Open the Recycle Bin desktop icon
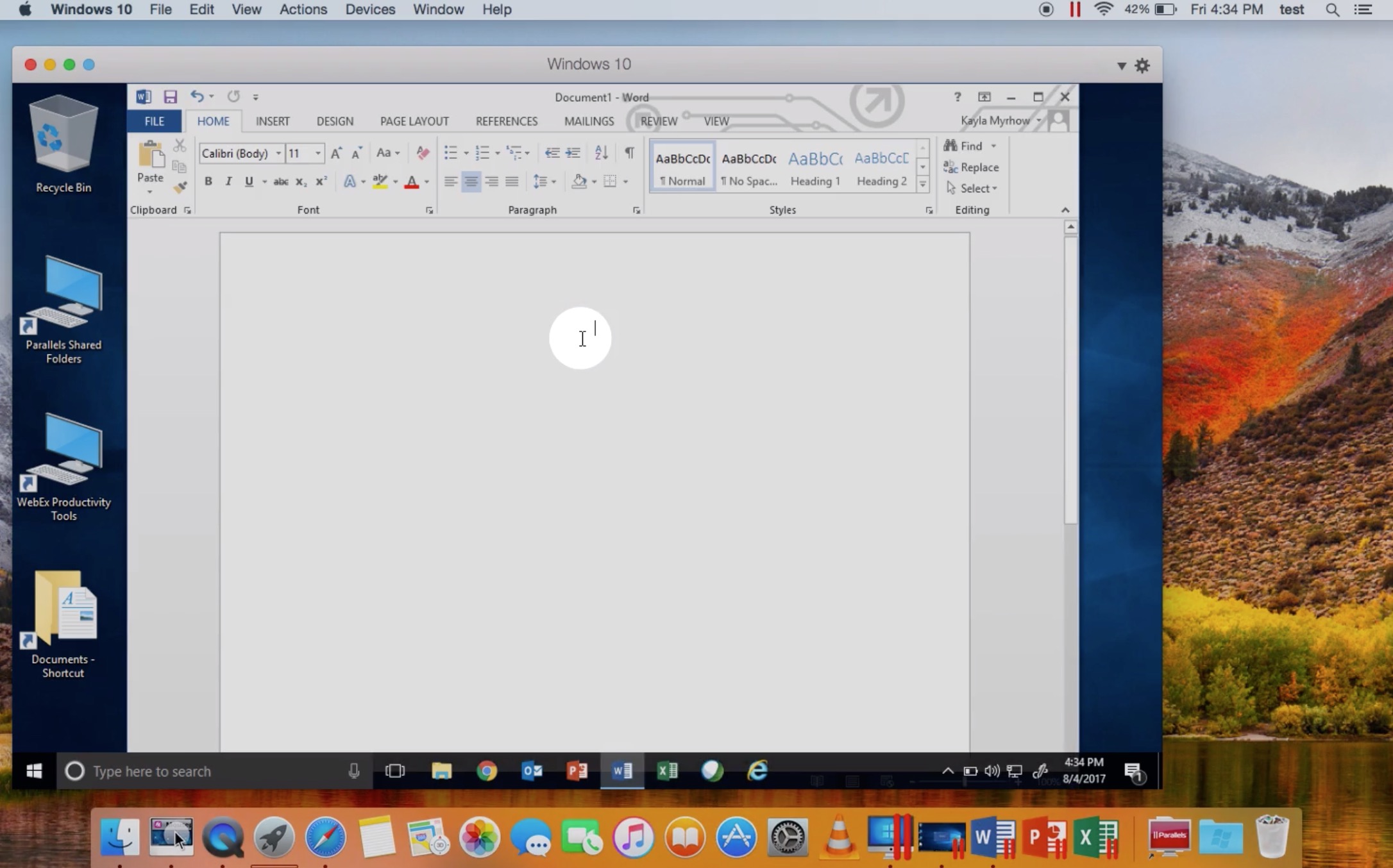This screenshot has height=868, width=1393. click(63, 145)
